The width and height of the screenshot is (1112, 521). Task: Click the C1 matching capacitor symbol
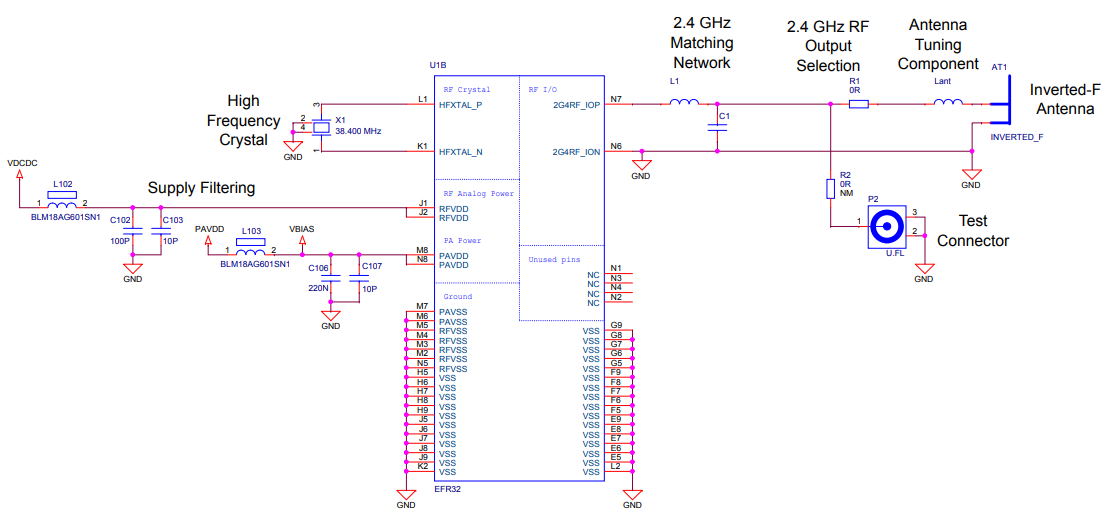[x=717, y=128]
